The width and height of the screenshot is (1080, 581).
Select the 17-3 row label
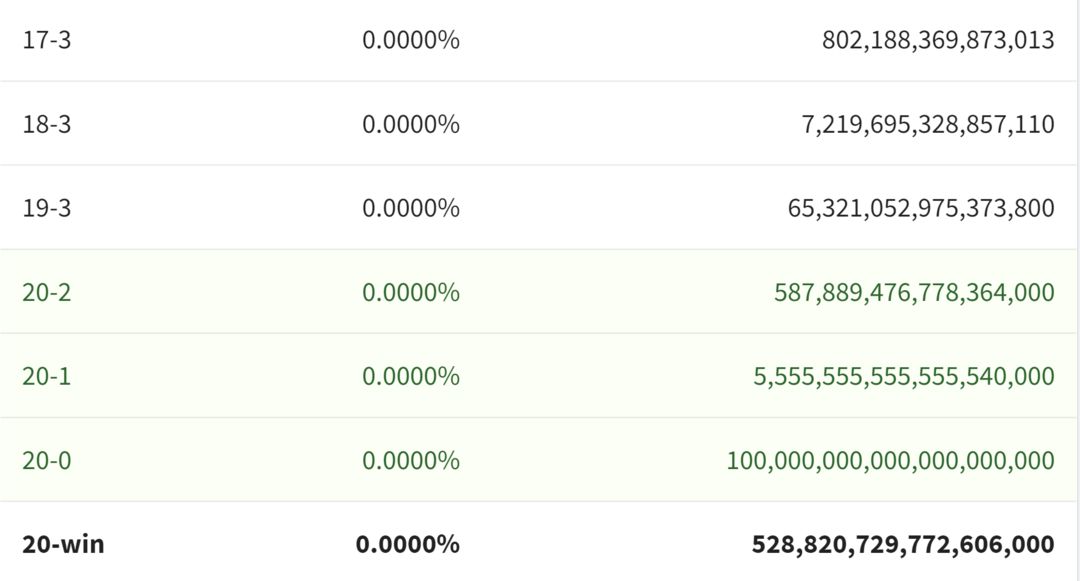46,40
